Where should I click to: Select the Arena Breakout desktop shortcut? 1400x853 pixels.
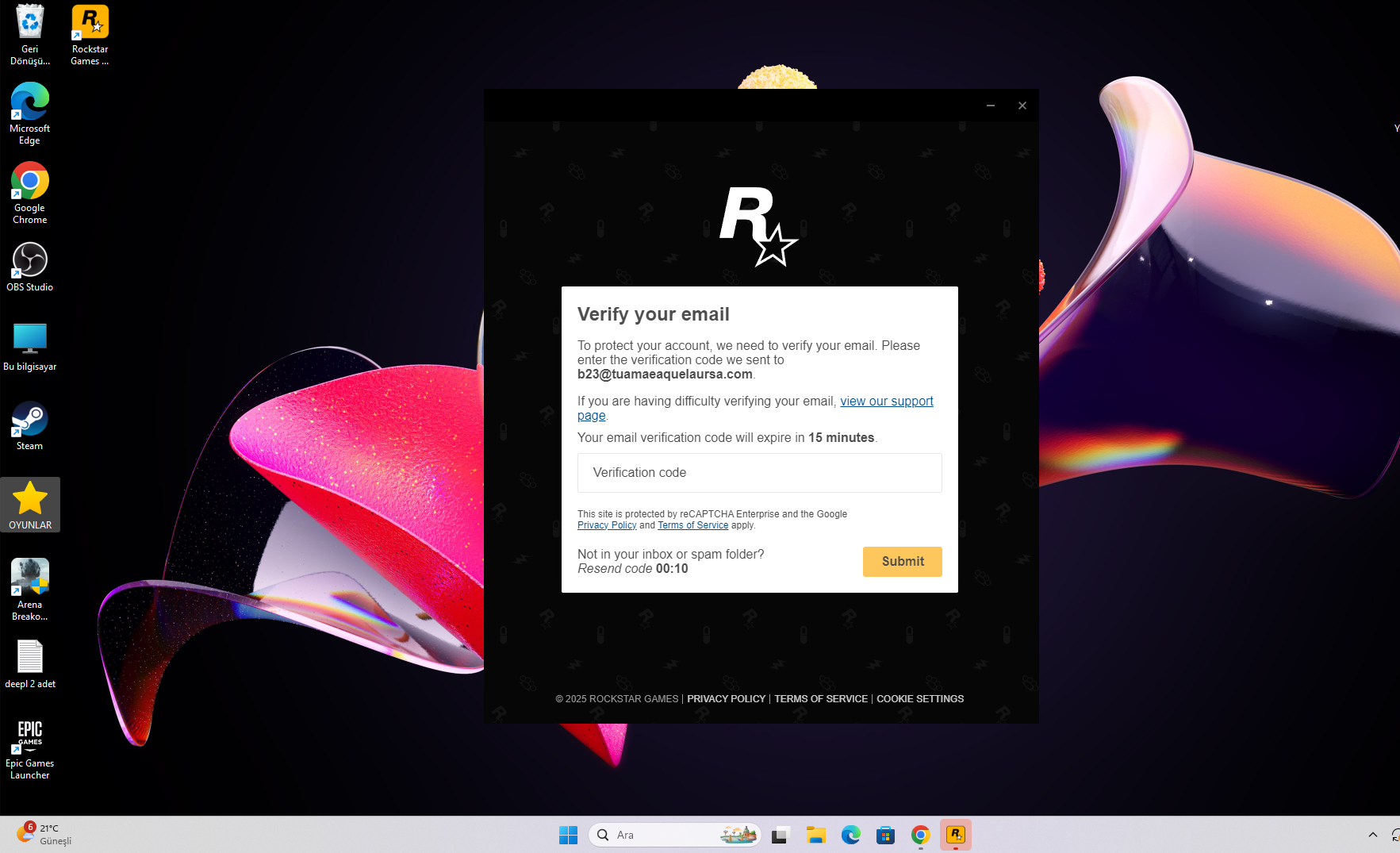30,590
